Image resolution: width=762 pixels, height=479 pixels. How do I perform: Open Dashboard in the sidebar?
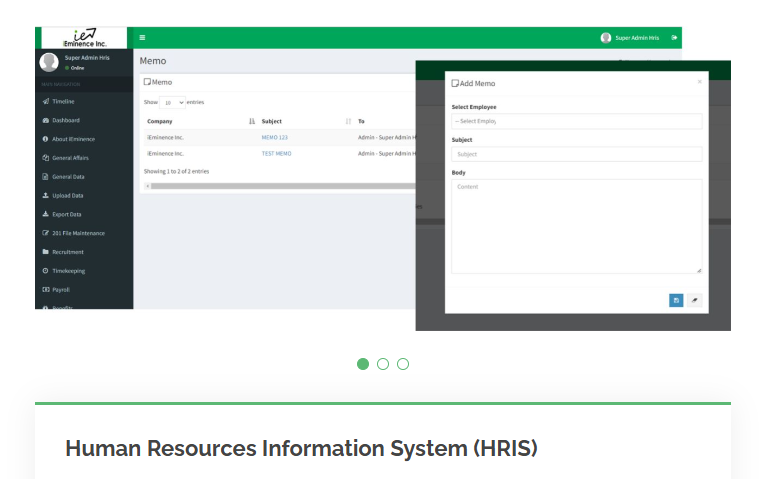coord(66,120)
